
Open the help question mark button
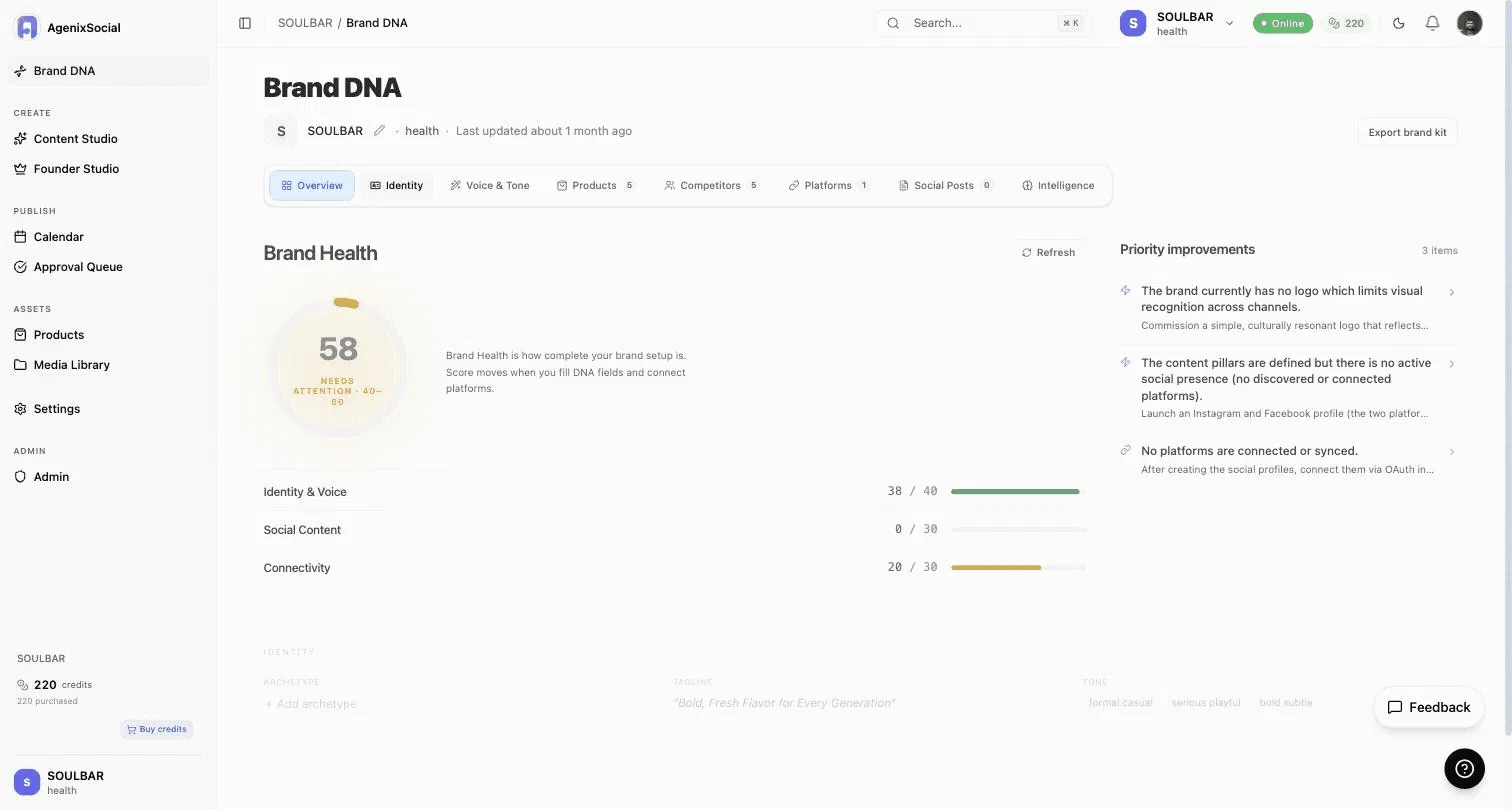(x=1464, y=768)
